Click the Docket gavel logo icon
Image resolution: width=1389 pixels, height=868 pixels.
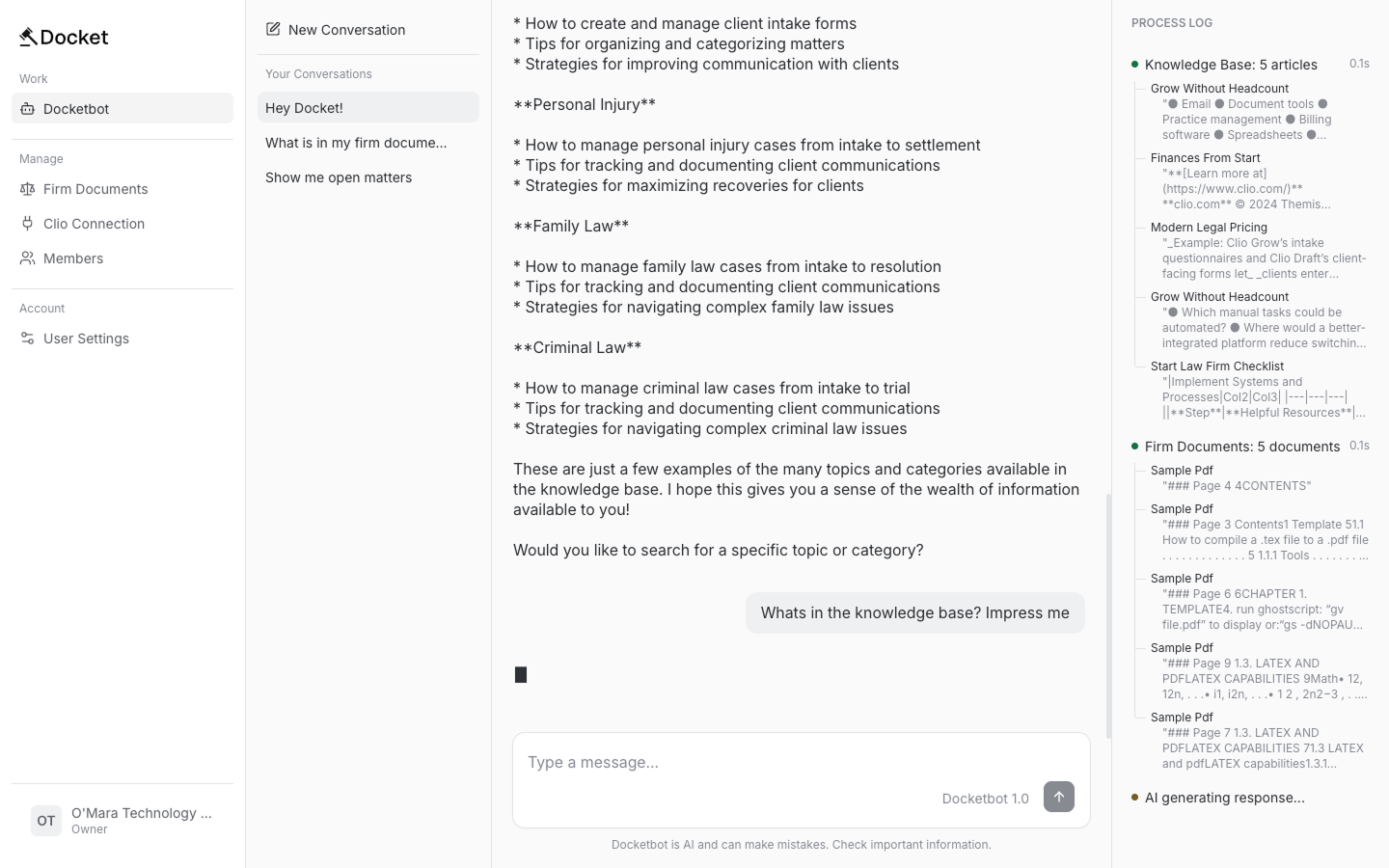(x=28, y=37)
